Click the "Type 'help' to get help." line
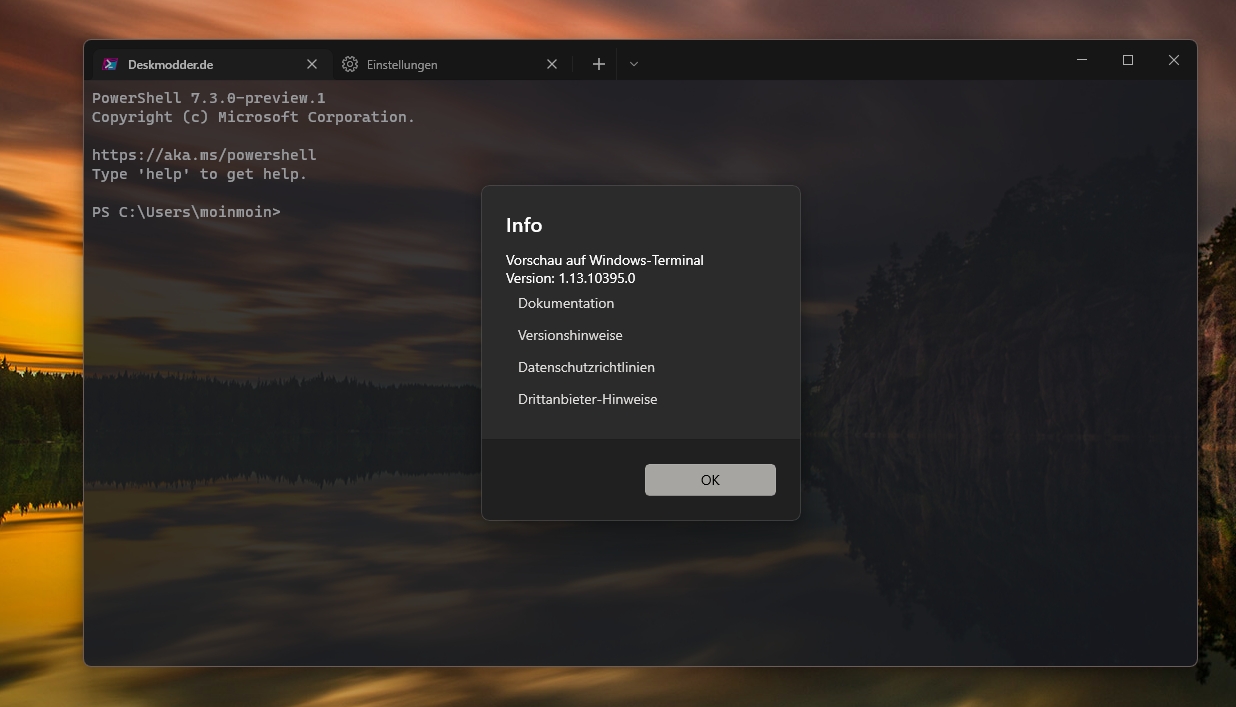The height and width of the screenshot is (707, 1236). (x=200, y=174)
